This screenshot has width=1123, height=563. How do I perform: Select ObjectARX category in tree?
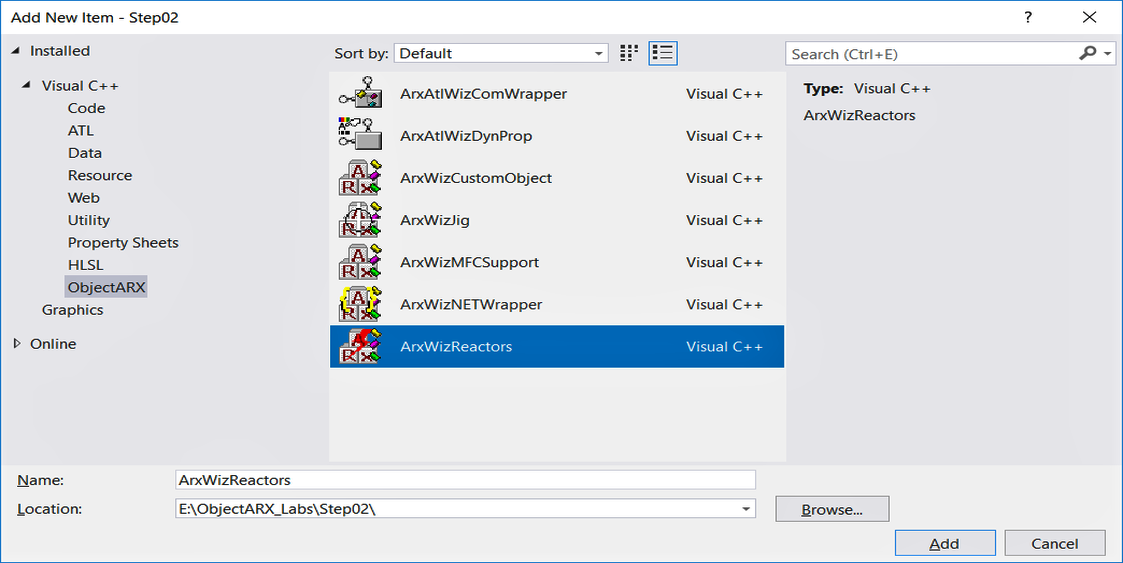click(x=106, y=287)
